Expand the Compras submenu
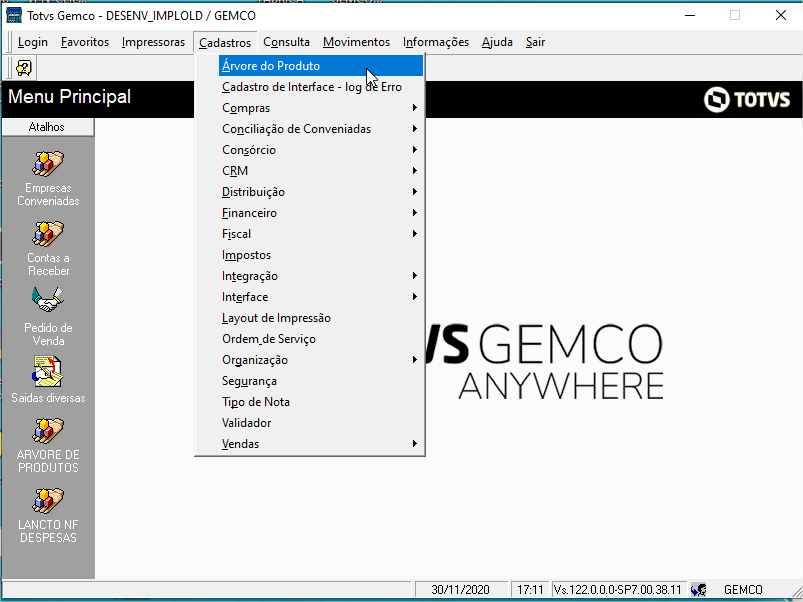This screenshot has height=602, width=803. 321,108
